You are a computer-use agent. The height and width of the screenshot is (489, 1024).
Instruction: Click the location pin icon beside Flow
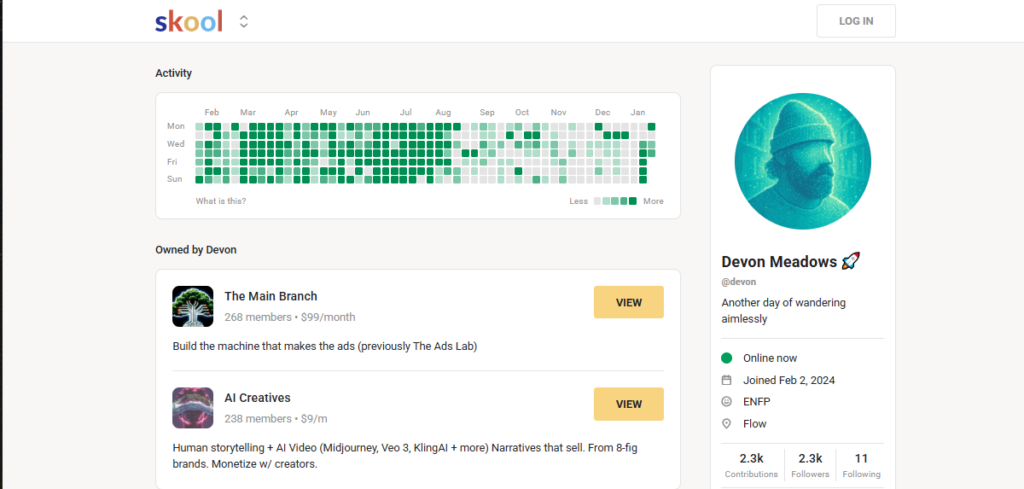[726, 424]
